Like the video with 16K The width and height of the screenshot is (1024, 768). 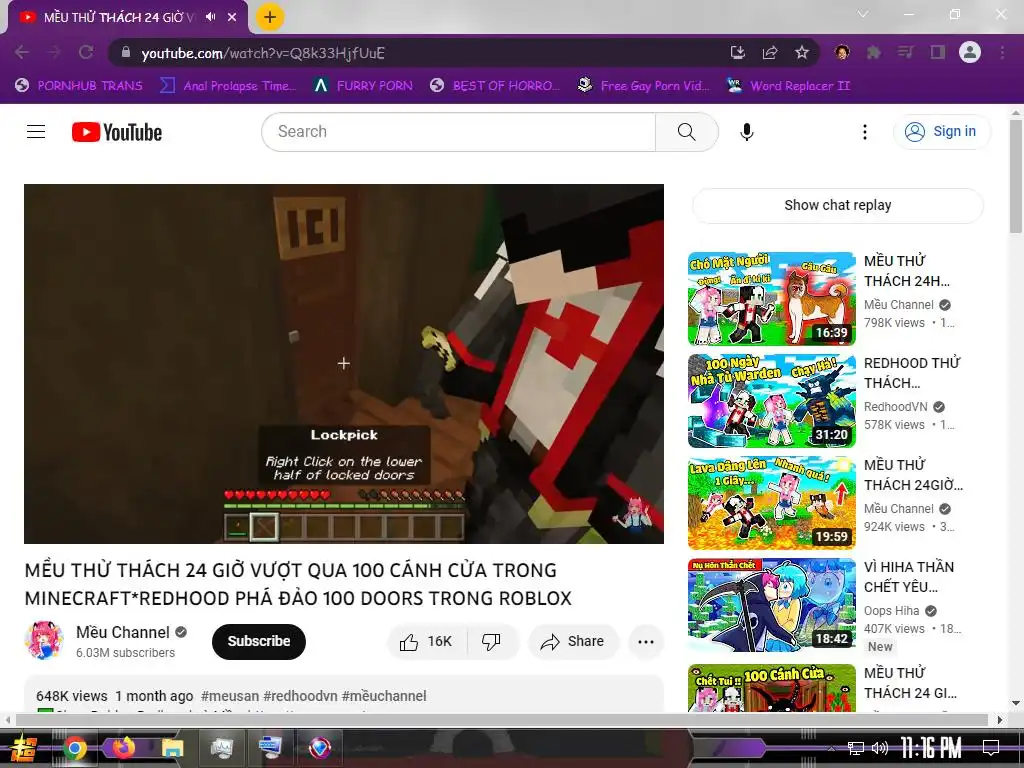coord(426,641)
